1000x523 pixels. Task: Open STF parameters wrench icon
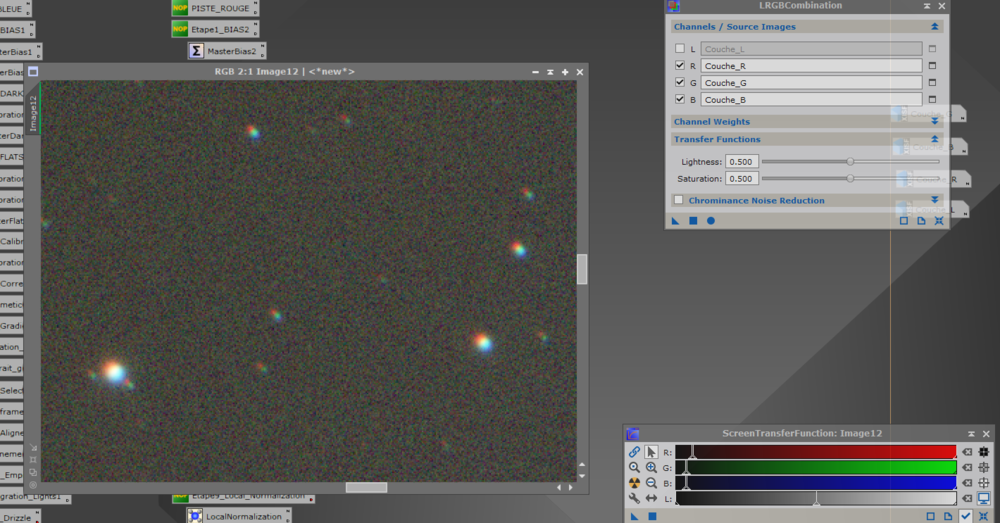[x=634, y=498]
